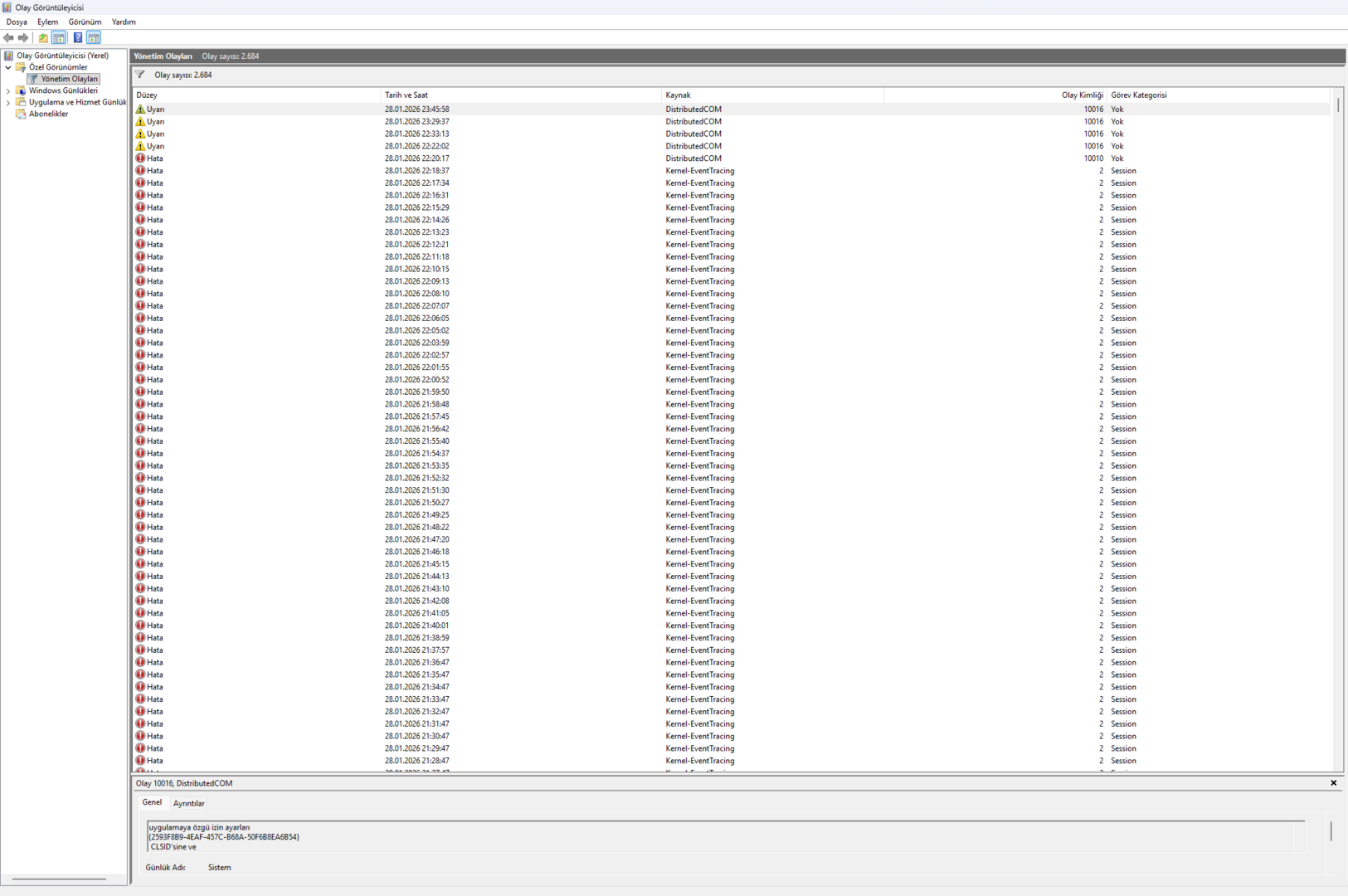Select the Abonelikler tree item
The width and height of the screenshot is (1348, 896).
[x=48, y=114]
